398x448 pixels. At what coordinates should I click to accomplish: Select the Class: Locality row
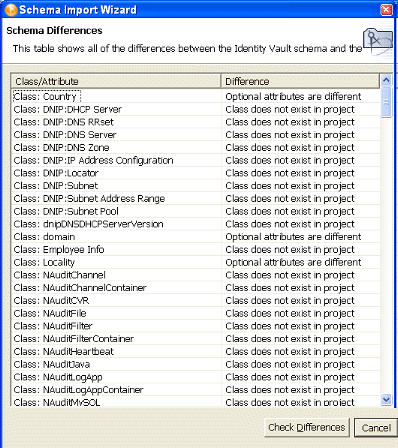[196, 262]
